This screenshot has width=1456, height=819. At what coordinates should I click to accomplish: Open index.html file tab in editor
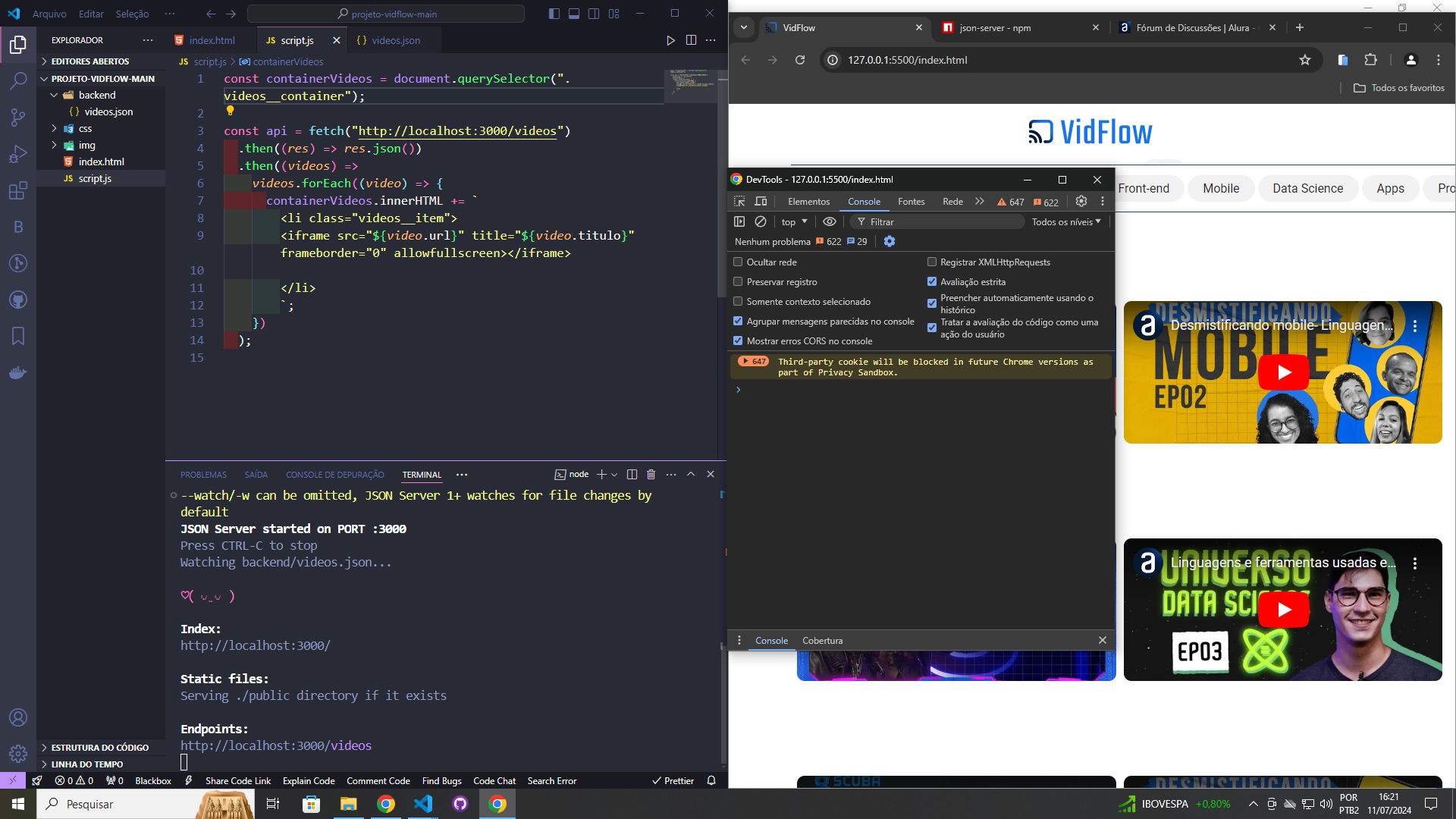tap(210, 40)
